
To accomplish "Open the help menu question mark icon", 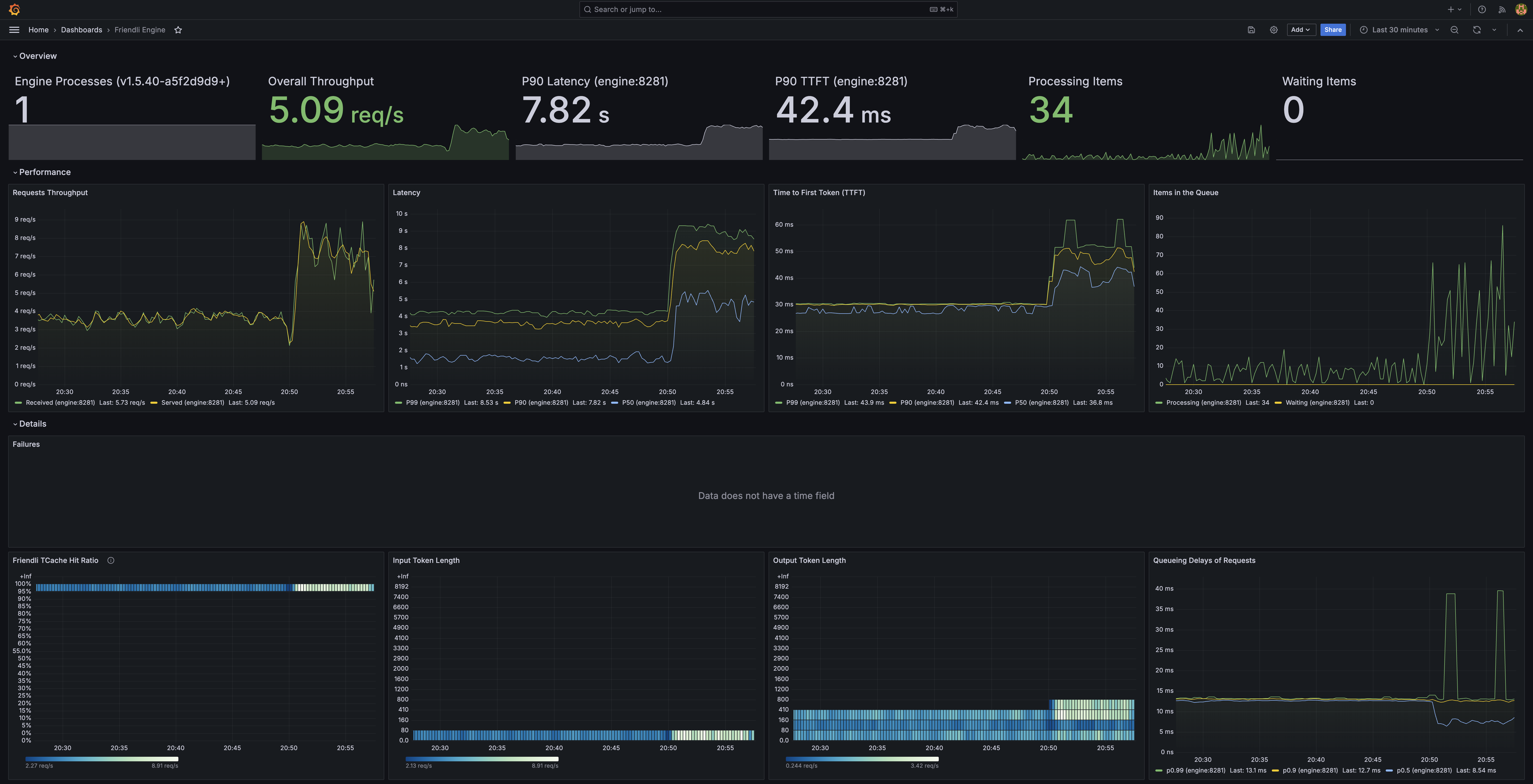I will [1481, 9].
